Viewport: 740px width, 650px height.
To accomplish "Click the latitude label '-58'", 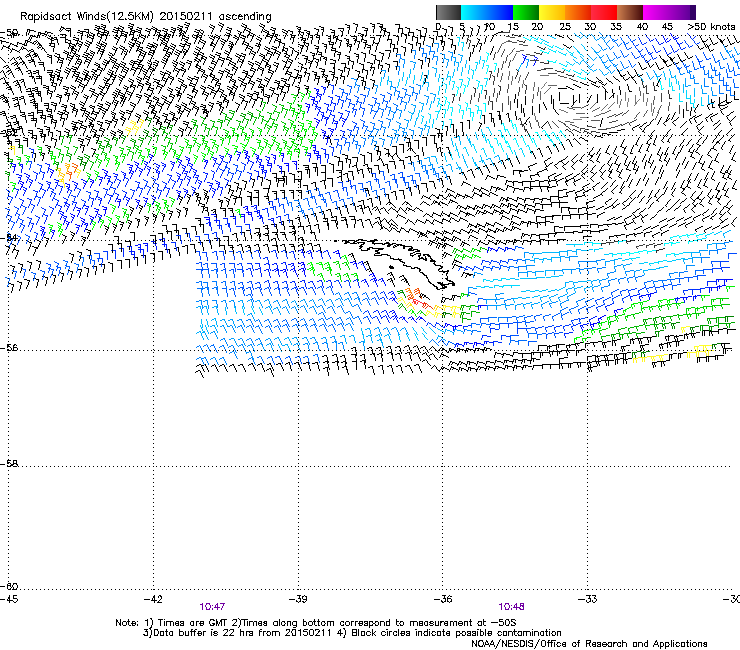I will [x=9, y=464].
